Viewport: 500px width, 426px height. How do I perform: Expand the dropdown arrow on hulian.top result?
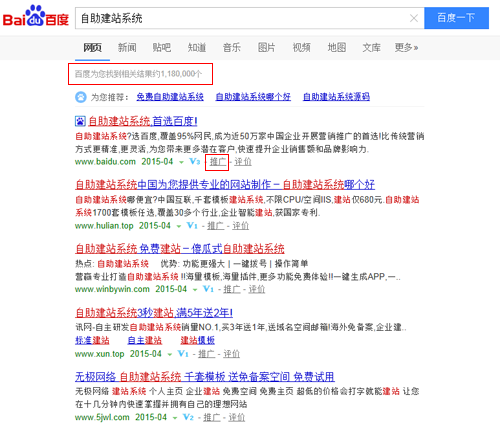pyautogui.click(x=179, y=226)
